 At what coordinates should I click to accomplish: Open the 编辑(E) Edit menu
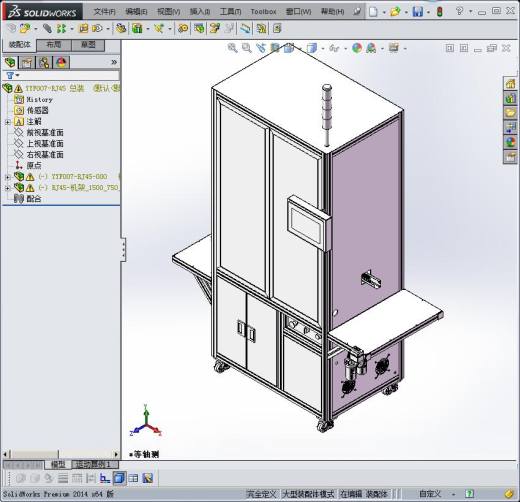(136, 12)
